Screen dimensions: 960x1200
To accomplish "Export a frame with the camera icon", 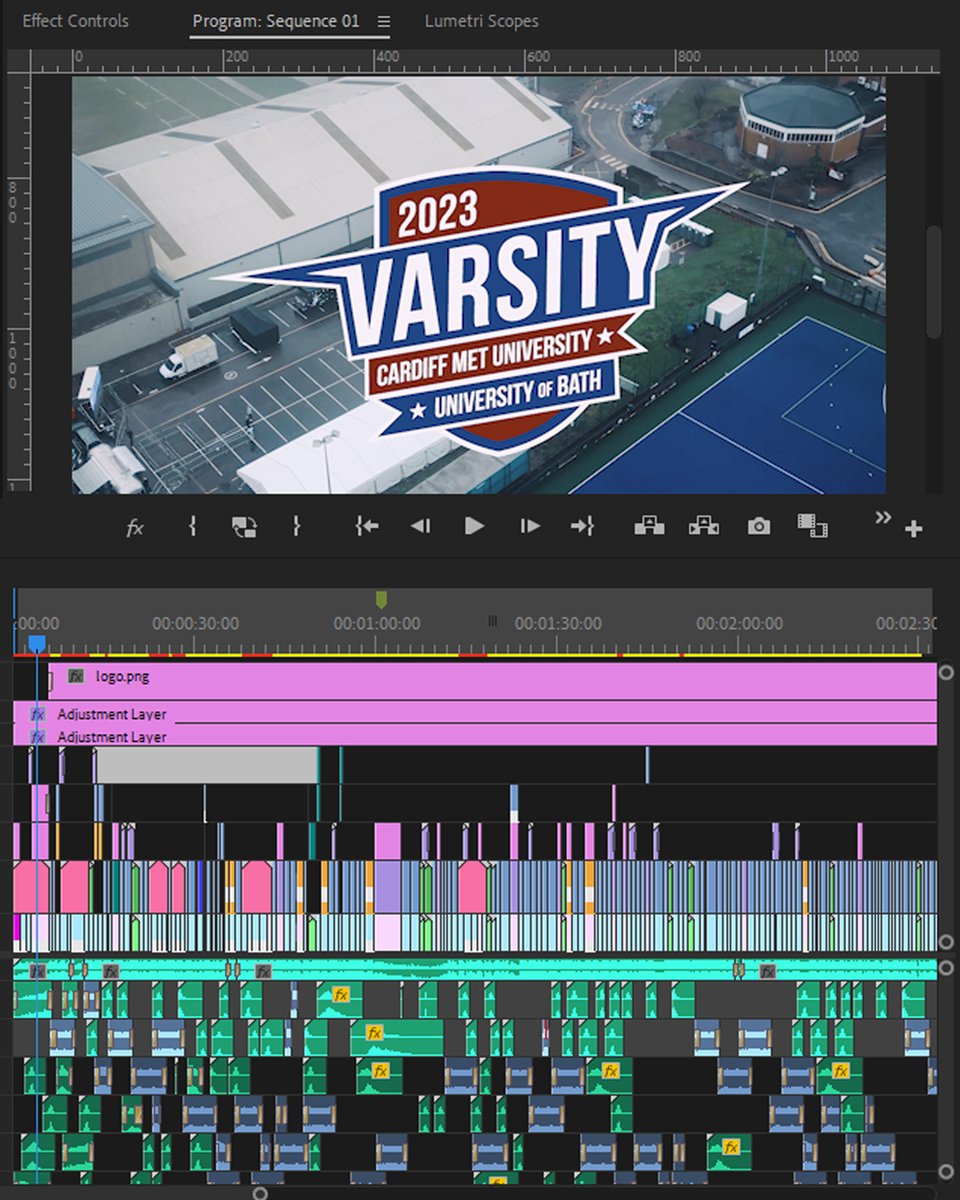I will pyautogui.click(x=759, y=526).
